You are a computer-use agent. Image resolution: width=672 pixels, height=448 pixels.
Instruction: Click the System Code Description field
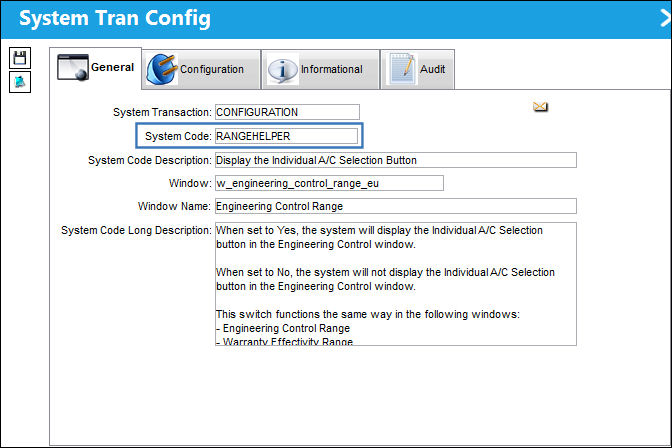(x=396, y=160)
